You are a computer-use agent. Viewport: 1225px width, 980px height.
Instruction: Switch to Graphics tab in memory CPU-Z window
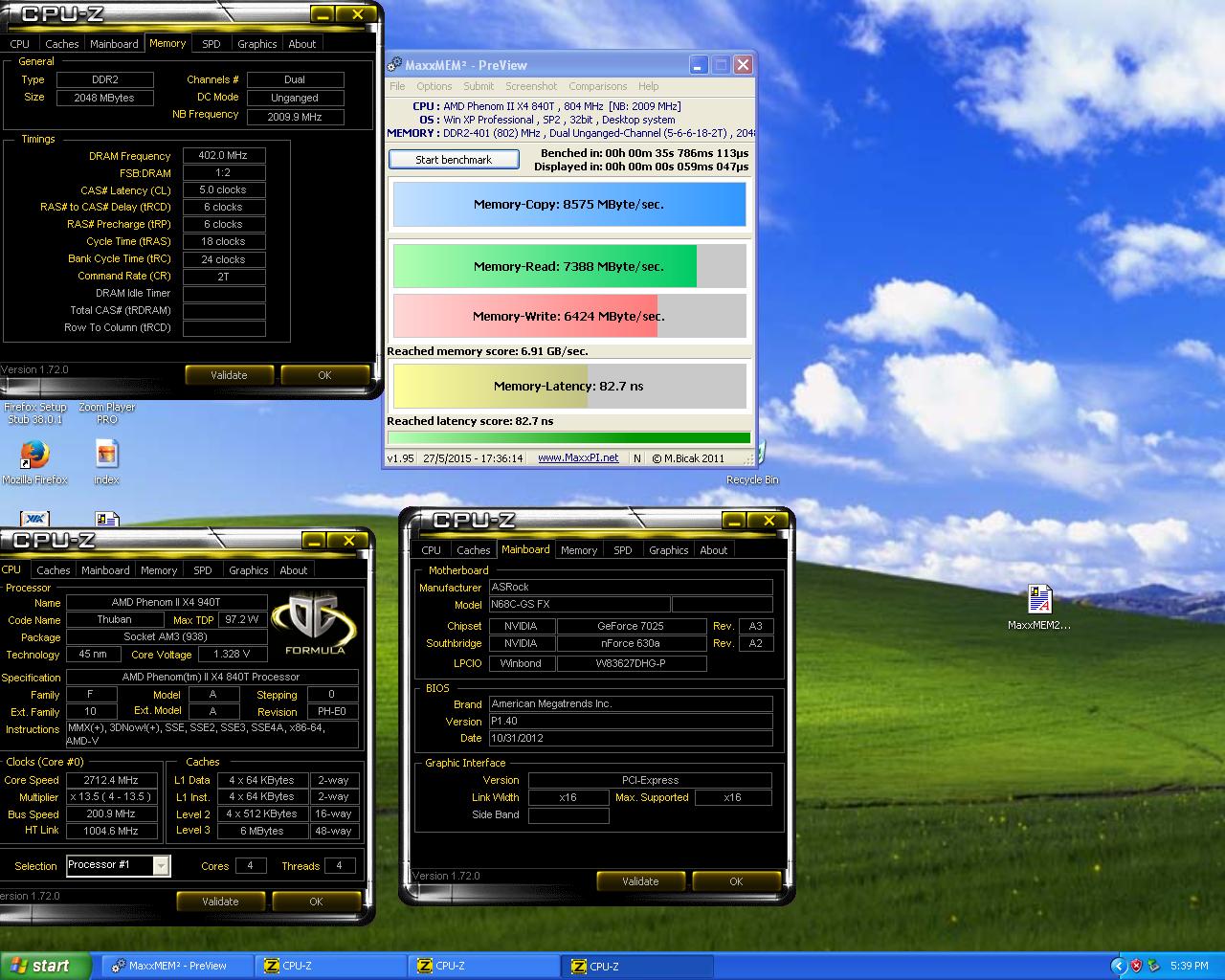(256, 44)
